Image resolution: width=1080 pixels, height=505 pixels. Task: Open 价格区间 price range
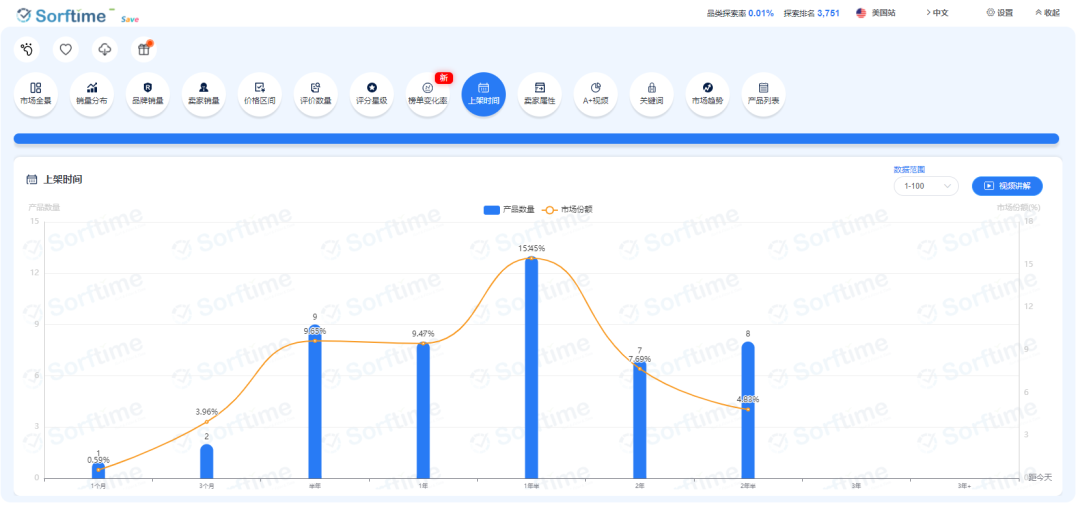coord(260,94)
